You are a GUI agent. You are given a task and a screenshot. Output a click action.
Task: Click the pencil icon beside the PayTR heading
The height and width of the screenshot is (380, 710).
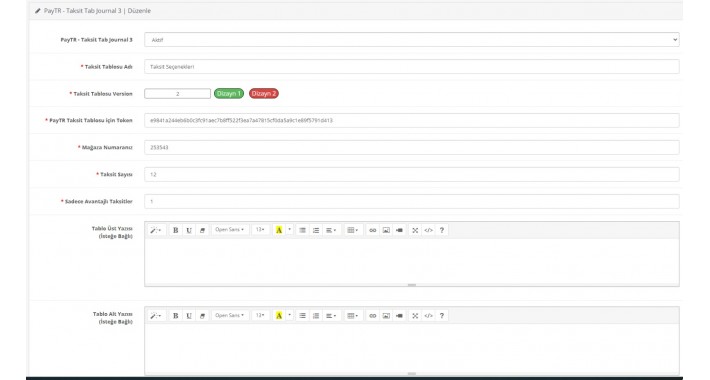tap(38, 11)
